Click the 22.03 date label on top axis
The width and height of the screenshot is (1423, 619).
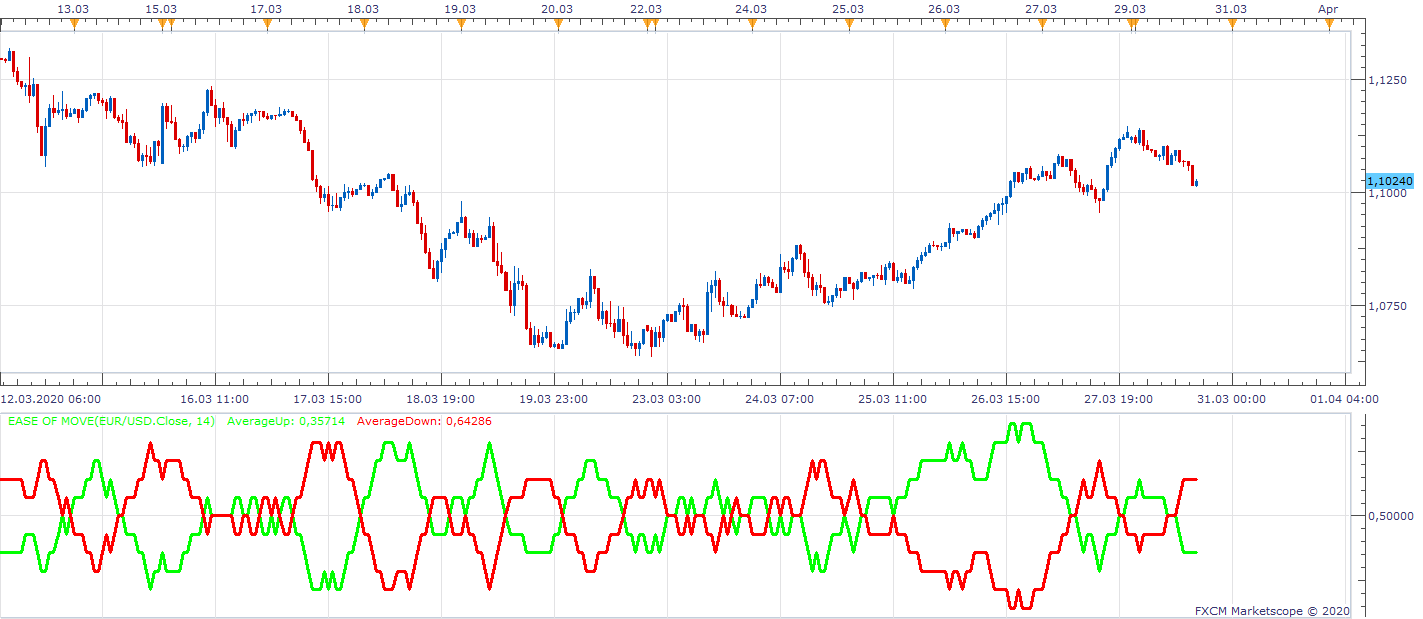646,9
